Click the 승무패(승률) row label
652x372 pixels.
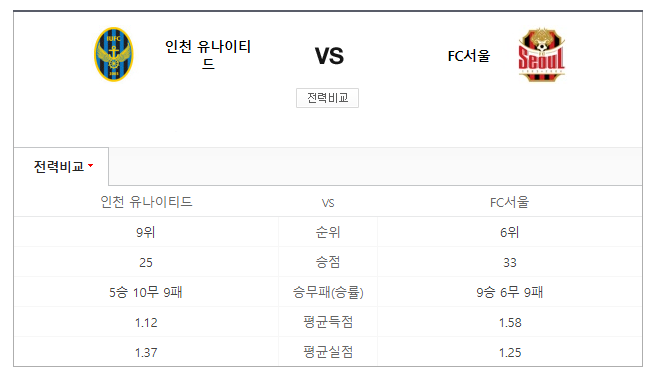pos(328,292)
